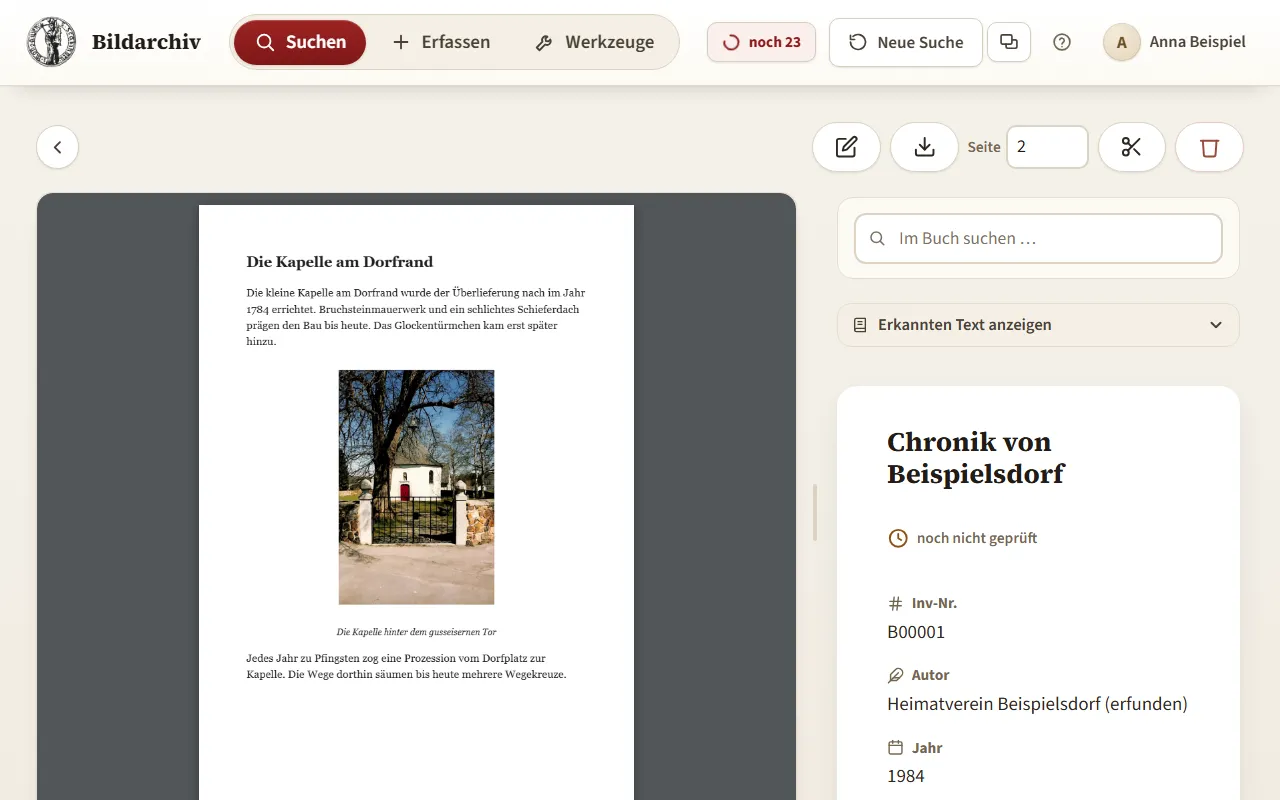Click the 'noch nicht geprüft' status

coord(963,538)
